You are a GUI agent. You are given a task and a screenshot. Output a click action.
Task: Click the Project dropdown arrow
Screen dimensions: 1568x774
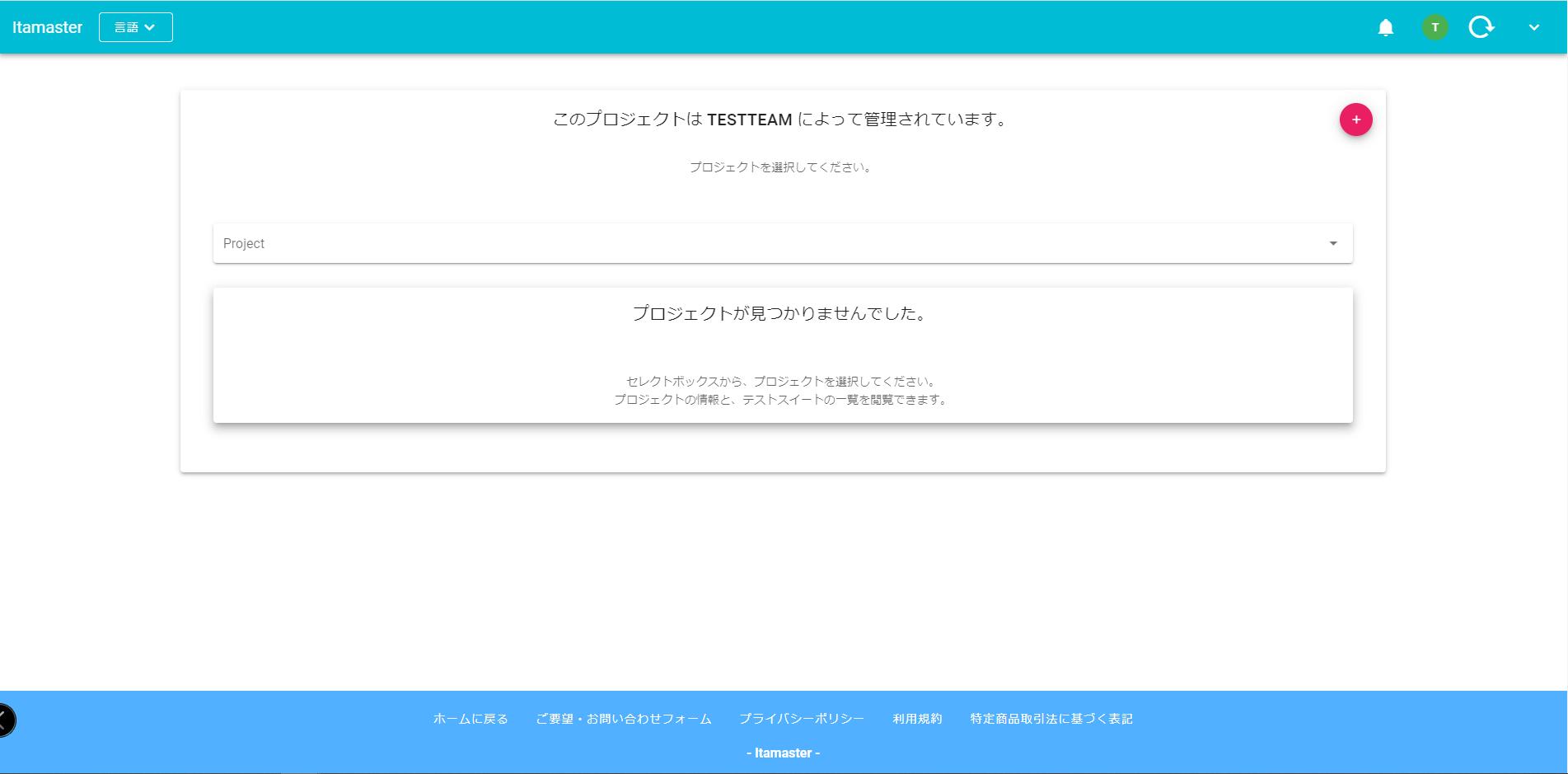click(1333, 243)
